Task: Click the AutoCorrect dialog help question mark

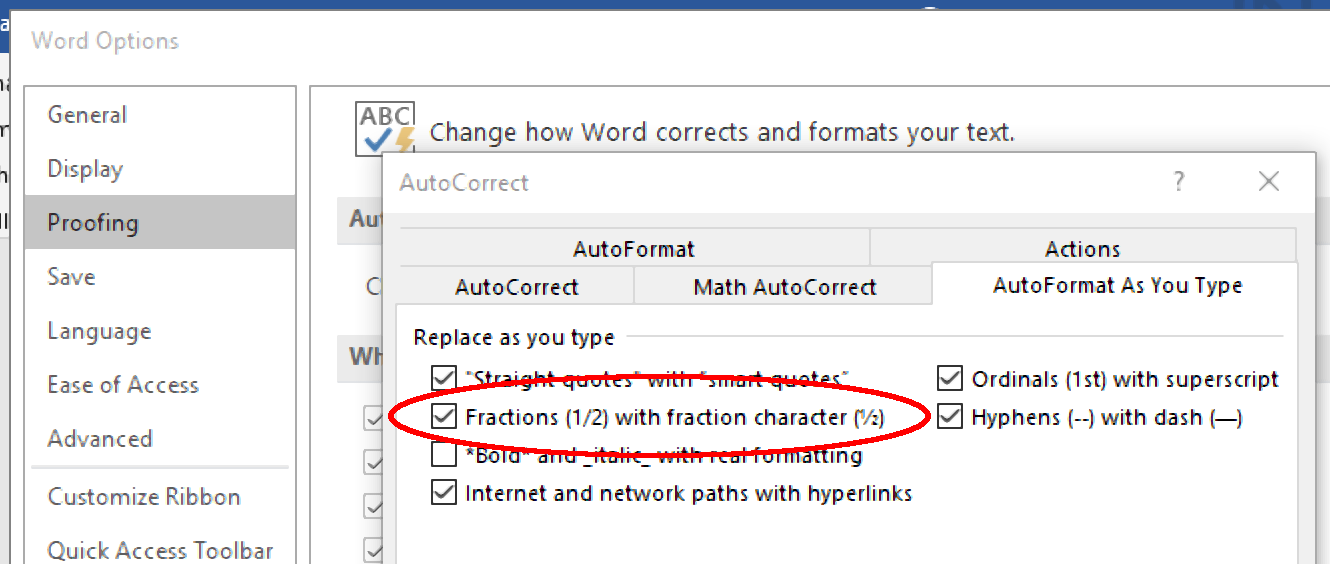Action: 1179,182
